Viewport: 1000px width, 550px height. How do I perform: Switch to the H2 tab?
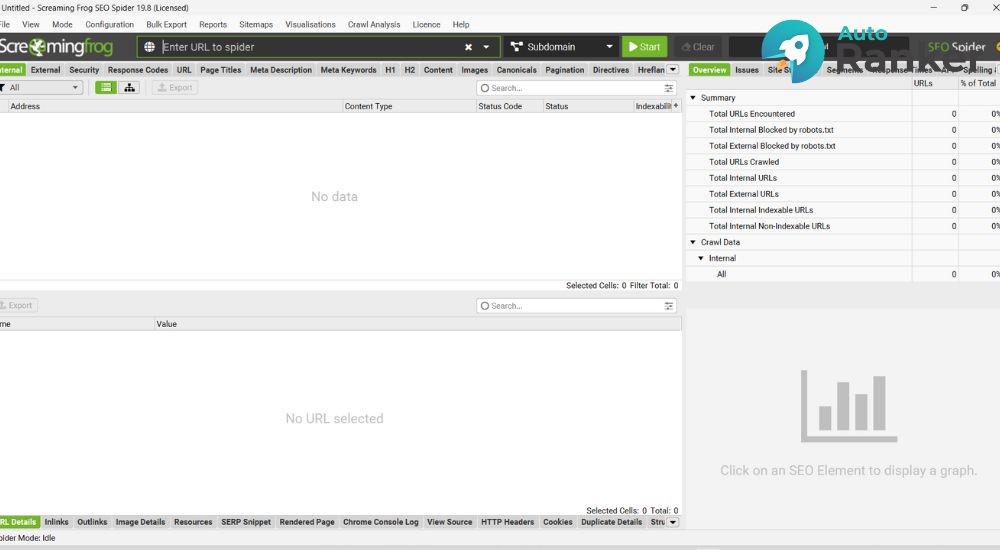coord(409,70)
